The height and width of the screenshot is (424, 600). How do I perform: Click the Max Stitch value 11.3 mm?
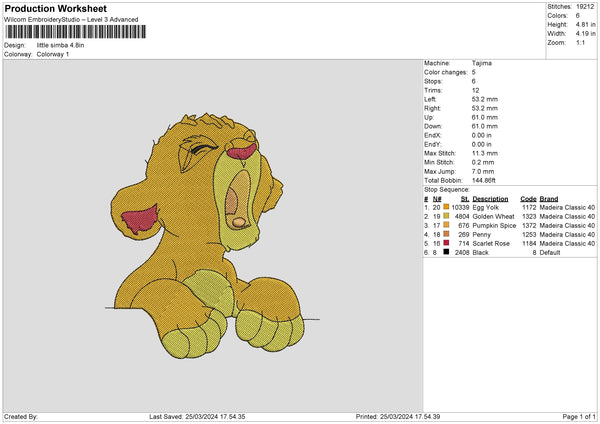coord(485,153)
